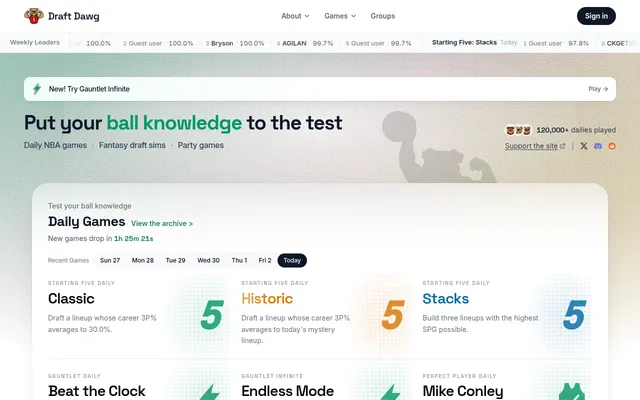Image resolution: width=640 pixels, height=400 pixels.
Task: Click the New! Try Gauntlet Infinite text
Action: click(89, 89)
